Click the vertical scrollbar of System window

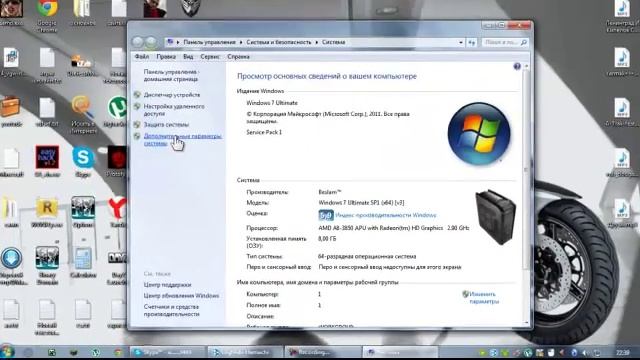pyautogui.click(x=526, y=169)
